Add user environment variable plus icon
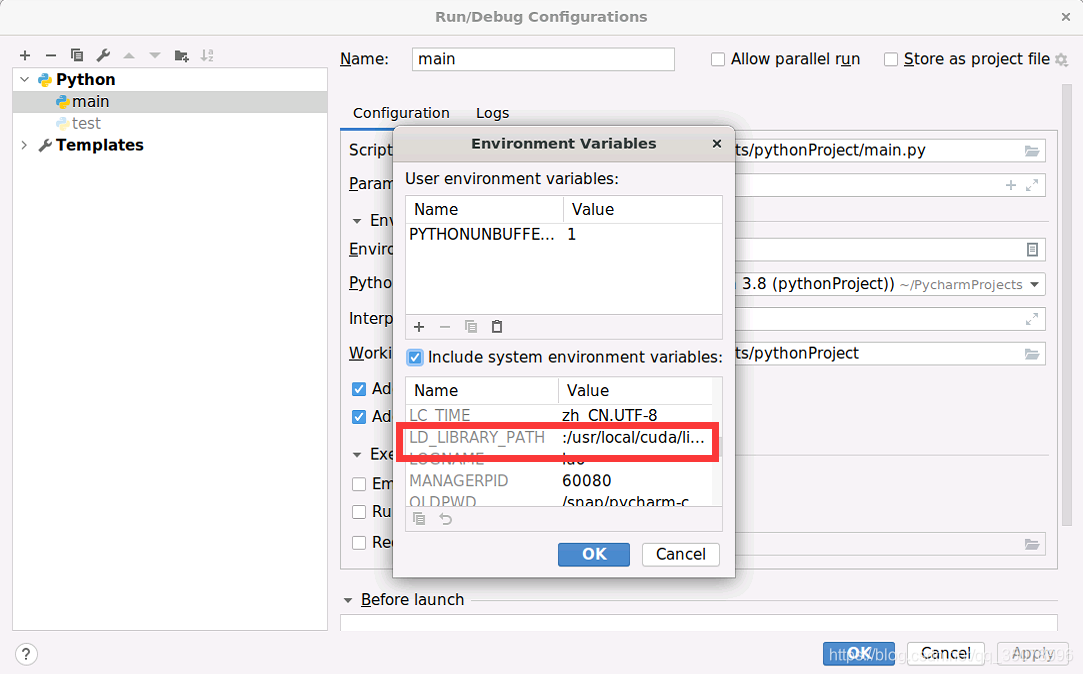 (419, 327)
